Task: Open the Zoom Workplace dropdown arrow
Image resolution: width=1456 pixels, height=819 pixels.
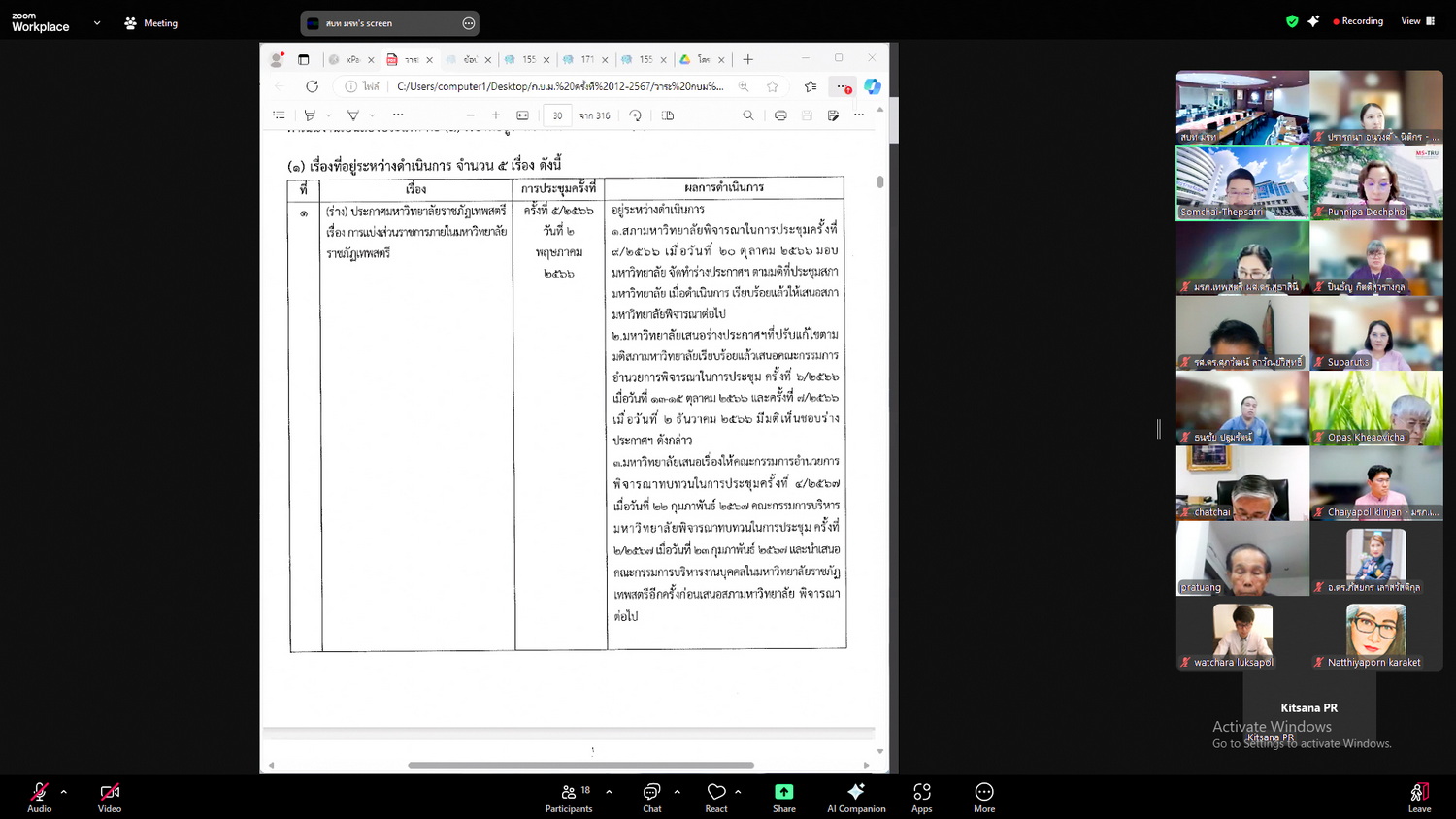Action: coord(97,23)
